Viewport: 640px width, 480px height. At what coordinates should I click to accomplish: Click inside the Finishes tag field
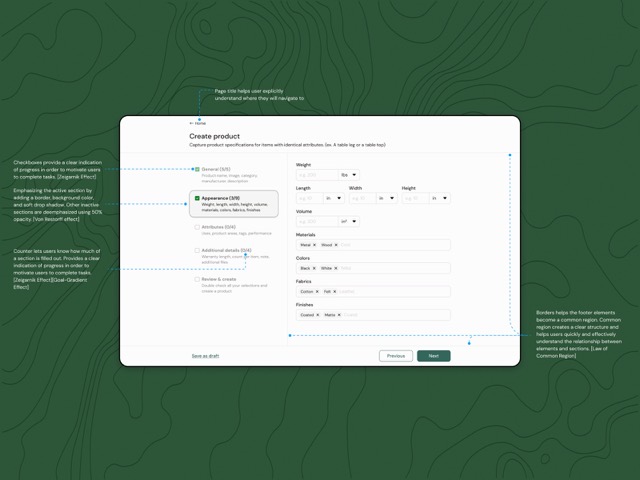click(373, 315)
